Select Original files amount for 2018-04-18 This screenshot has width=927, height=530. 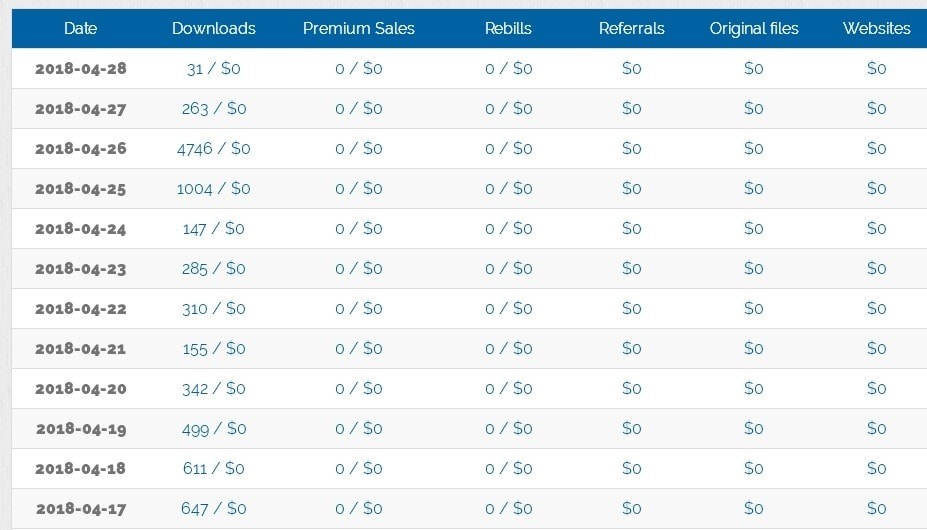tap(754, 468)
